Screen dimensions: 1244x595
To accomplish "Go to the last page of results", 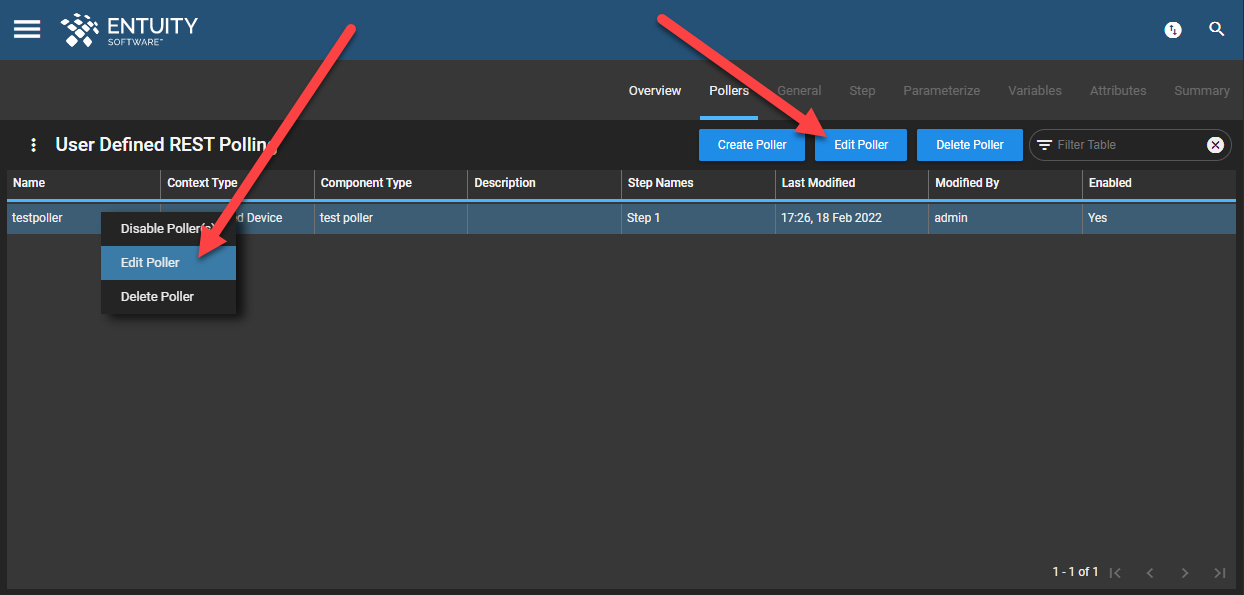I will pyautogui.click(x=1219, y=573).
